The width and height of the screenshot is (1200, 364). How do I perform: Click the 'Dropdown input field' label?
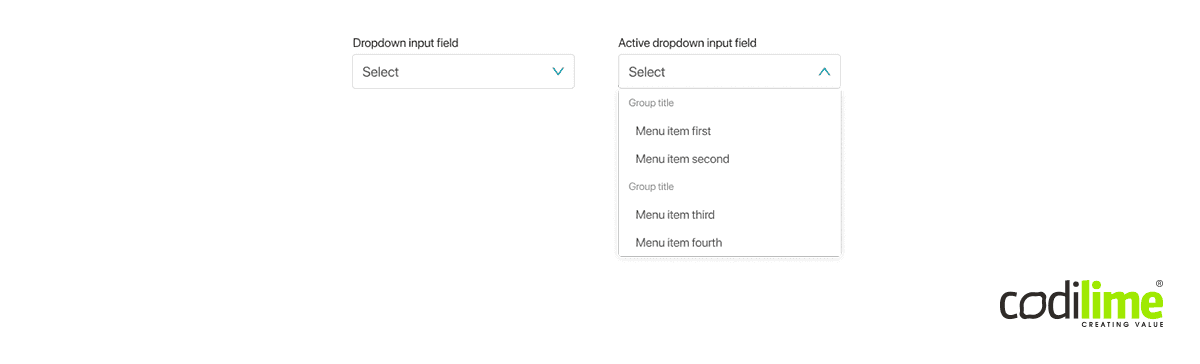405,43
